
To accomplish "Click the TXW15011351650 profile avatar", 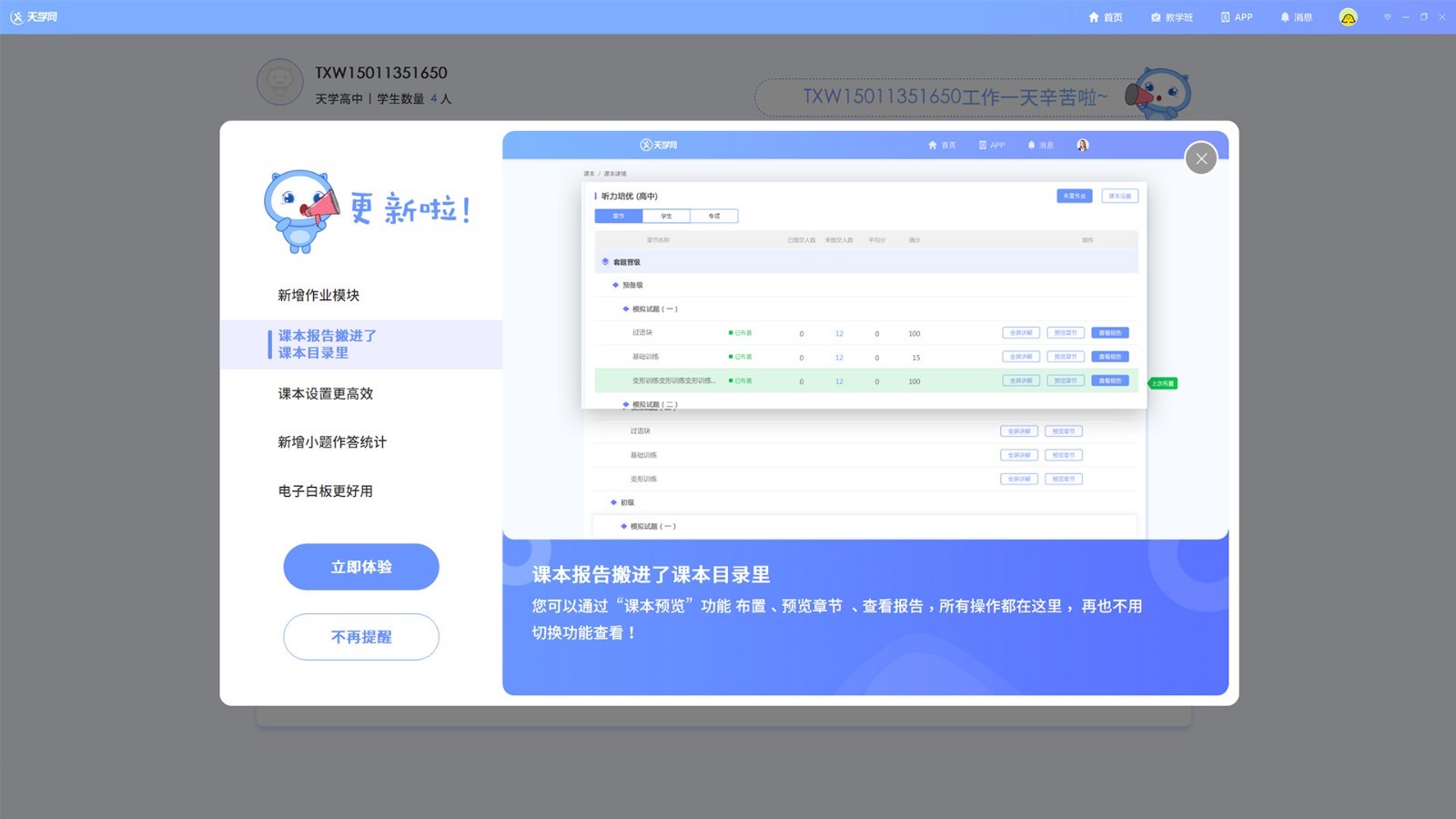I will pos(279,82).
